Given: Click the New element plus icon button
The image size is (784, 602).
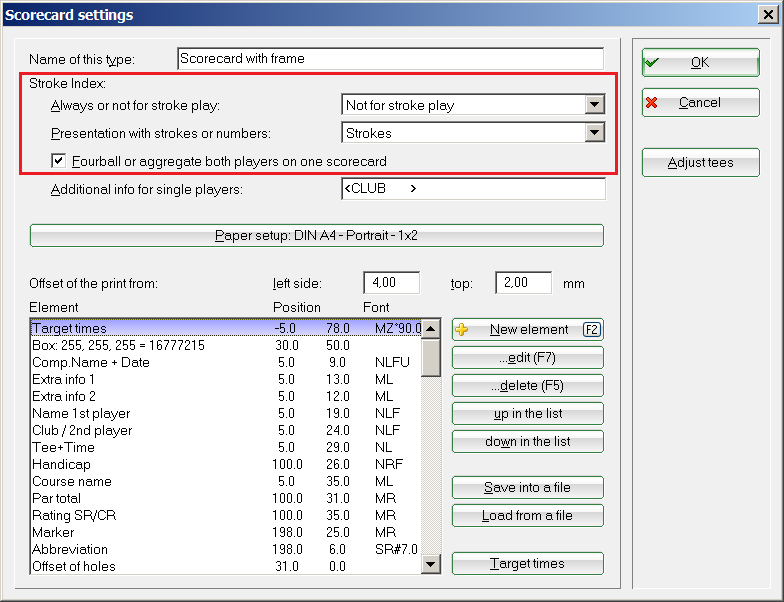Looking at the screenshot, I should pyautogui.click(x=527, y=330).
